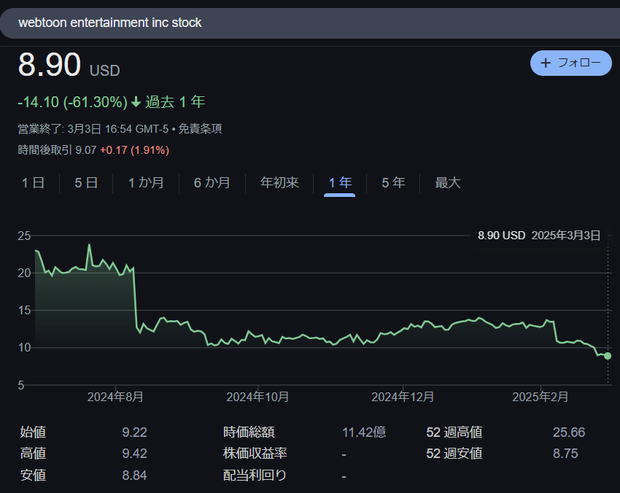Click the green endpoint dot on chart
Viewport: 620px width, 493px height.
pyautogui.click(x=608, y=355)
